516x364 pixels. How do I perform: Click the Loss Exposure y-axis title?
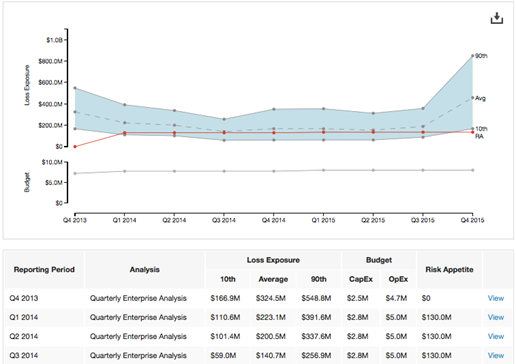point(27,85)
